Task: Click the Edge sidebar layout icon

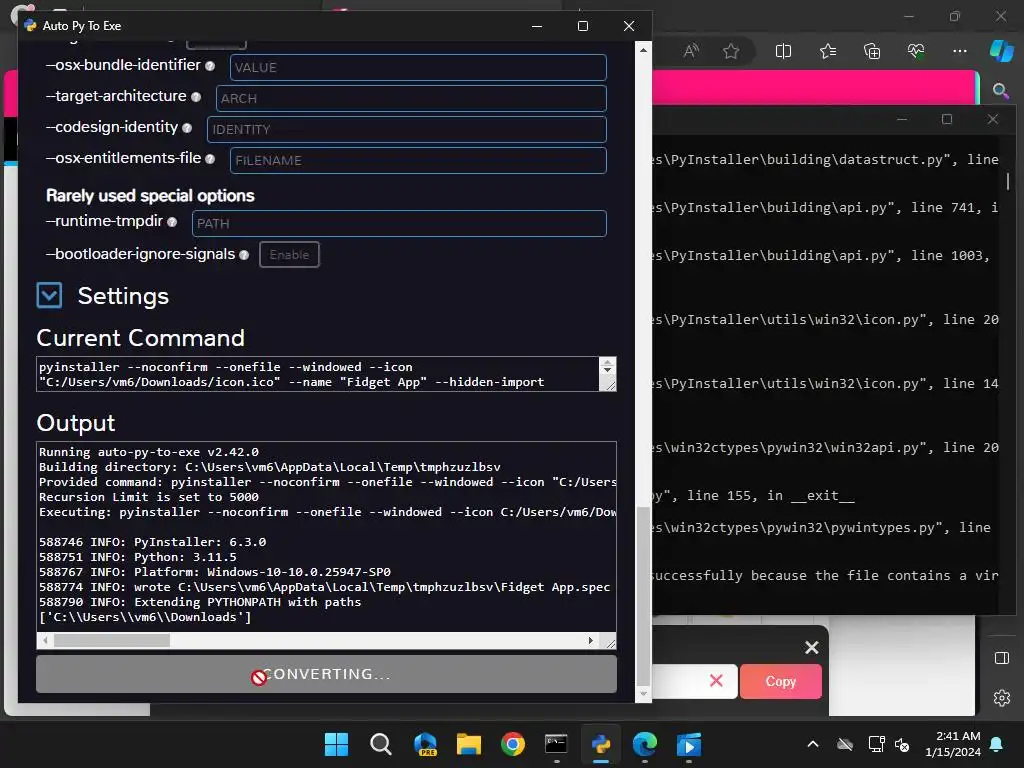Action: (1002, 658)
